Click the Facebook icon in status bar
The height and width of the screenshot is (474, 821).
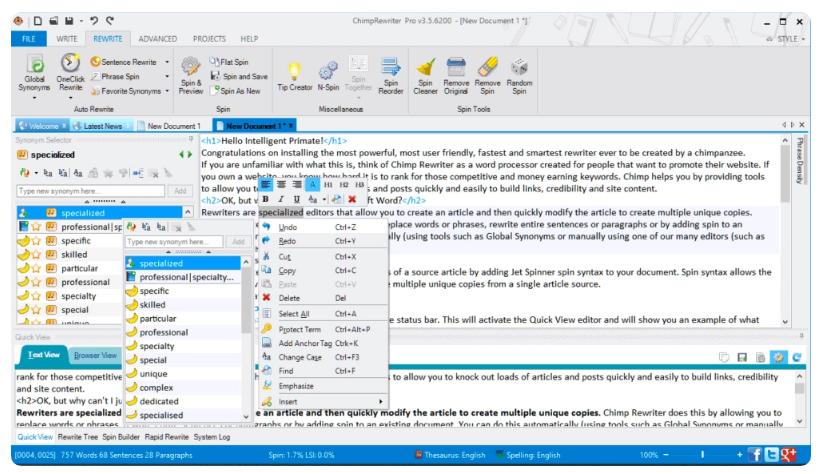coord(769,455)
